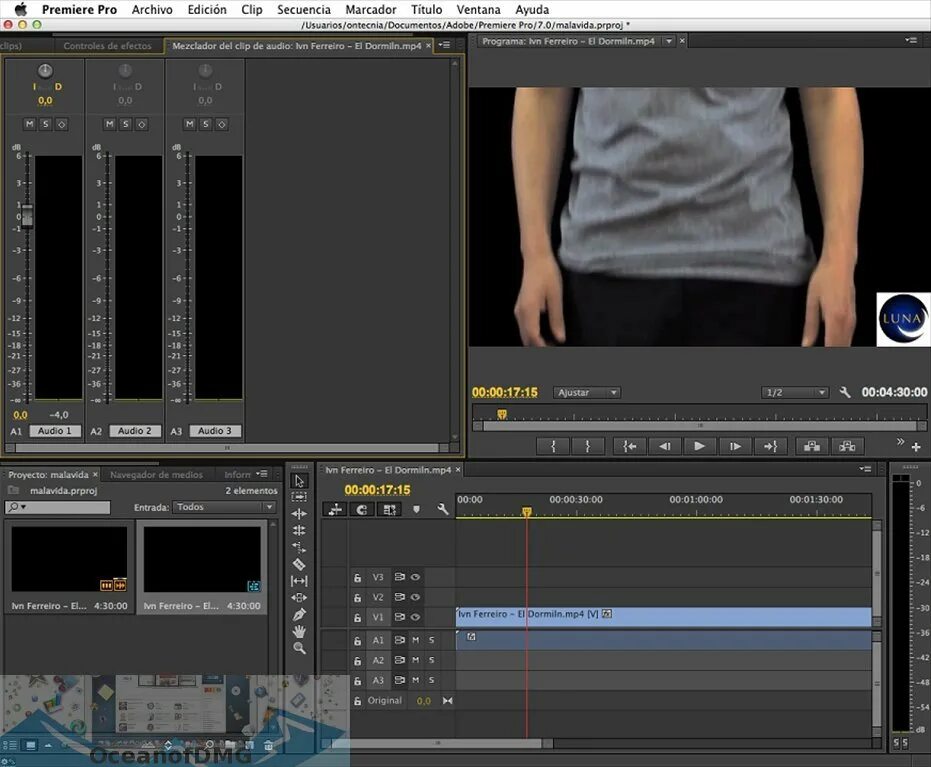Open the timeline panel menu
This screenshot has width=931, height=767.
click(x=865, y=469)
